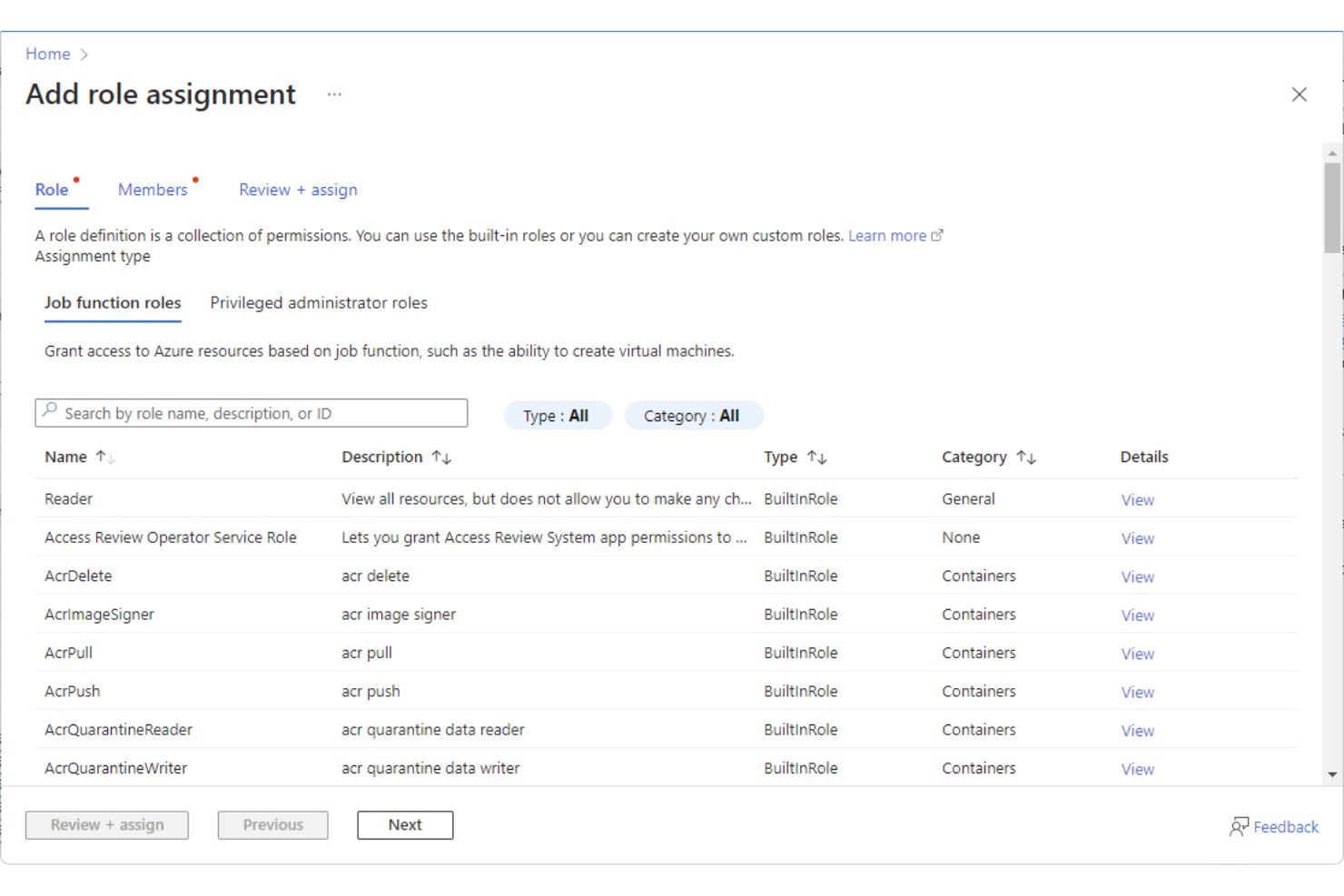Open the Category : All filter
Screen dimensions: 1344x896
point(693,415)
